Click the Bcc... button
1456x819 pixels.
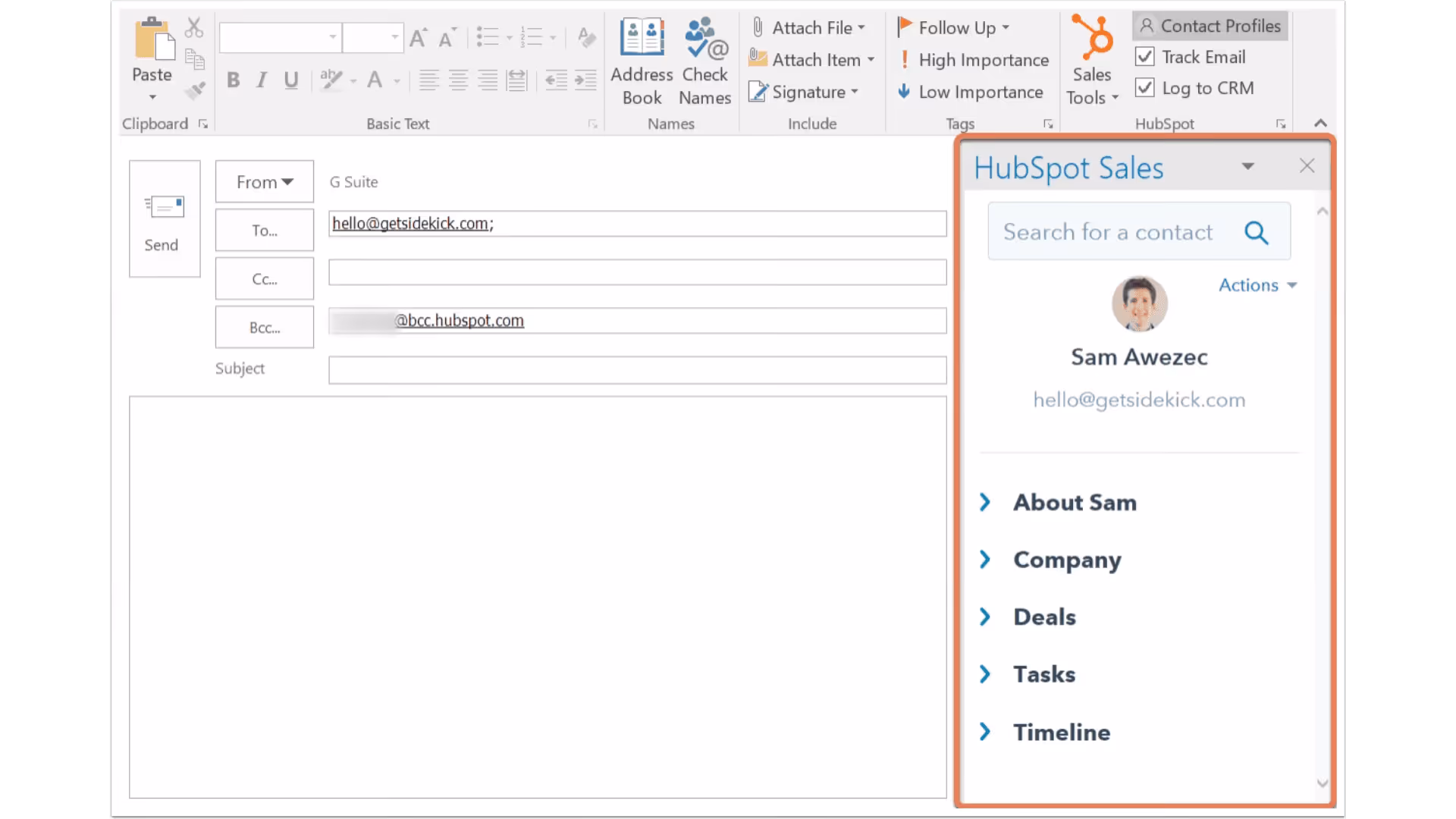tap(265, 328)
